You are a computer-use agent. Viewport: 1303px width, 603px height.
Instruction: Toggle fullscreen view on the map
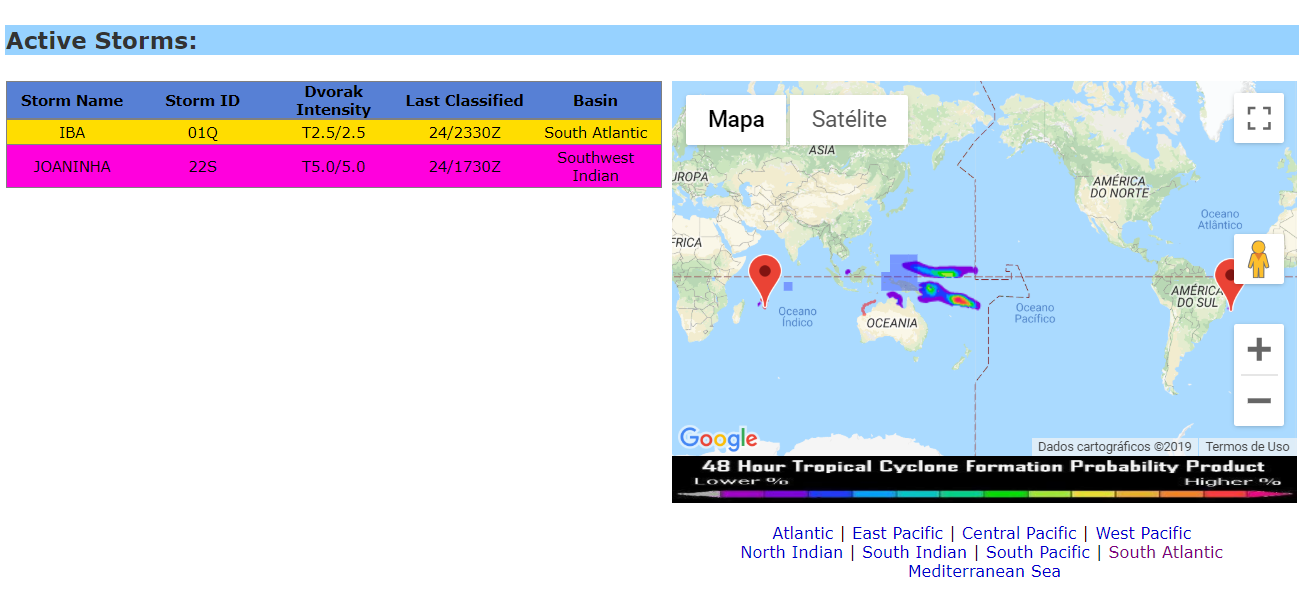click(1259, 118)
